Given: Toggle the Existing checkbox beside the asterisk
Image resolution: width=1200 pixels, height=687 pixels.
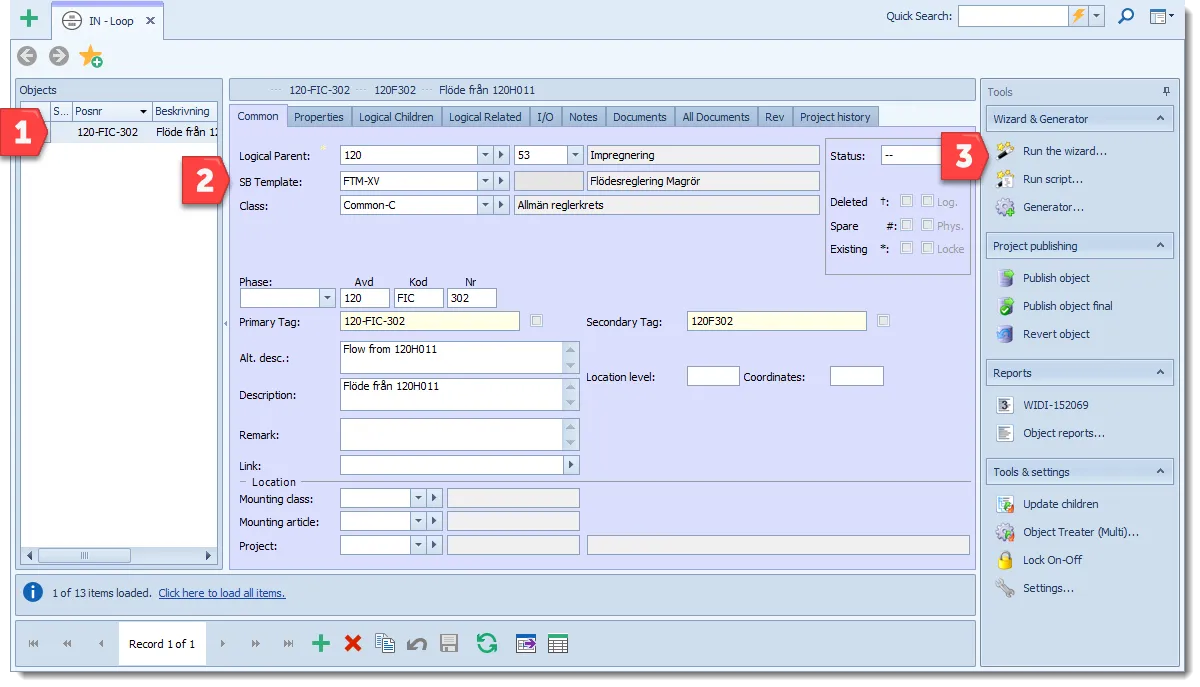Looking at the screenshot, I should click(906, 248).
